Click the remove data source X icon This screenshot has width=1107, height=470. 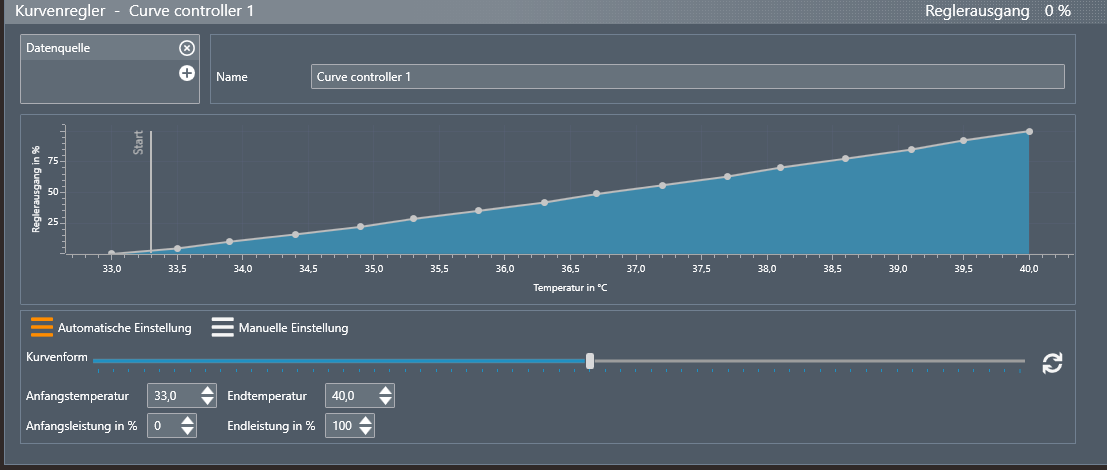click(186, 48)
